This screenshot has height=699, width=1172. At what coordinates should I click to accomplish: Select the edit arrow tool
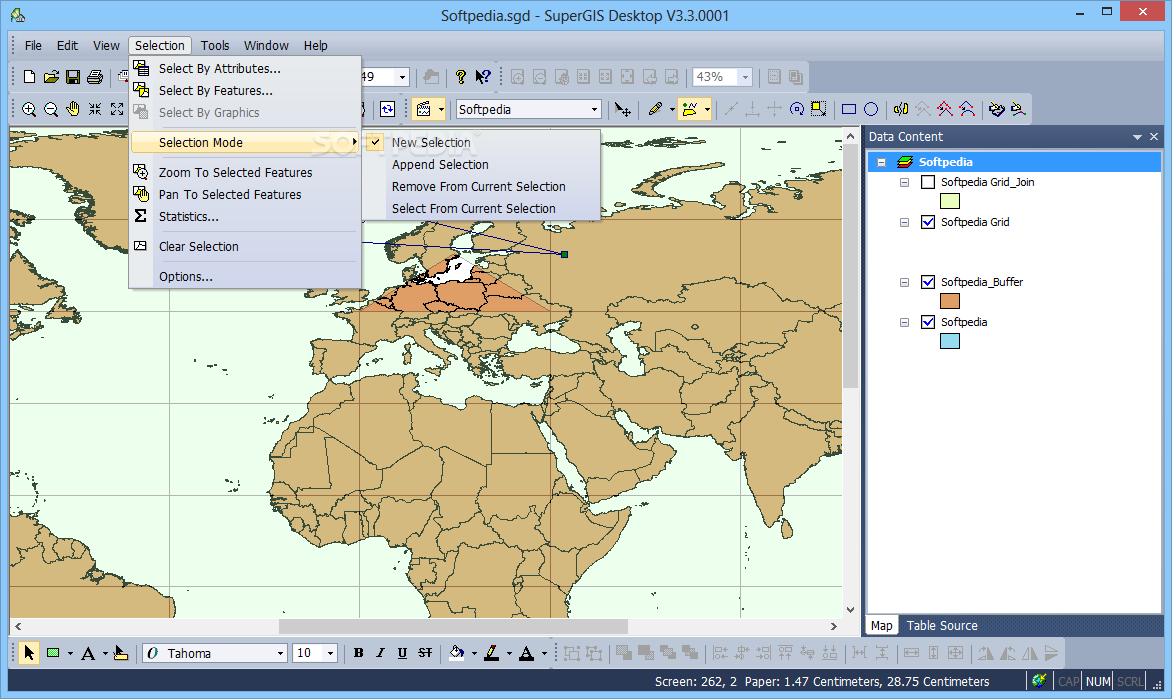pyautogui.click(x=622, y=109)
